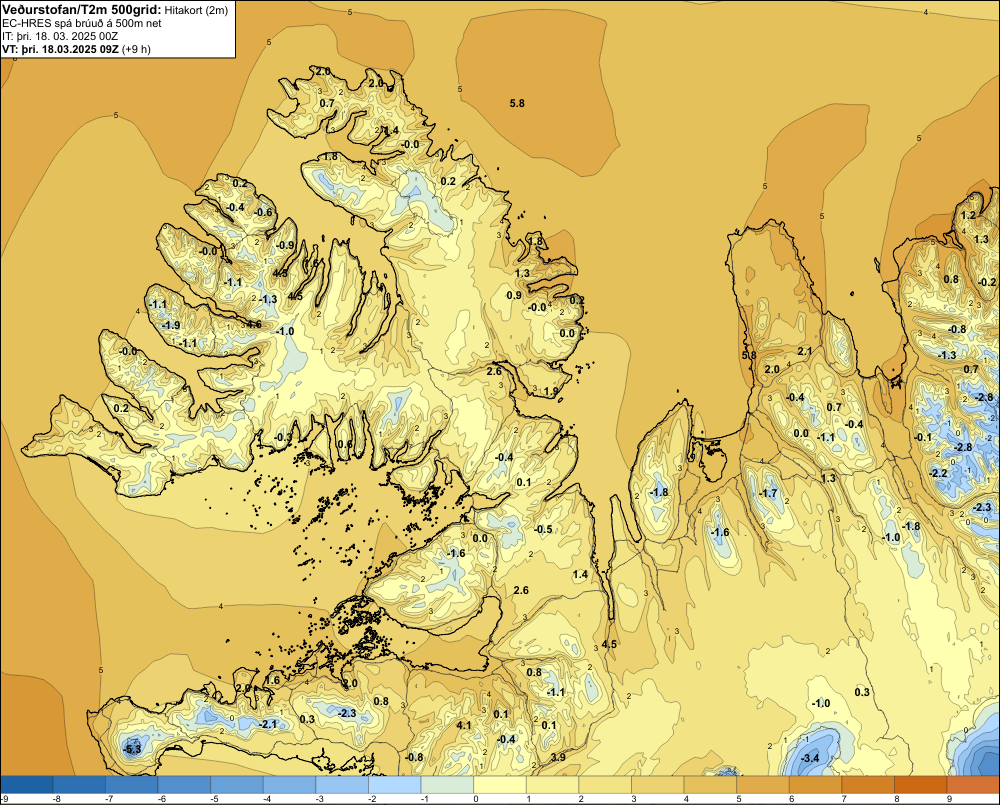Viewport: 1000px width, 805px height.
Task: Click the '-1.7' temperature value
Action: point(769,493)
